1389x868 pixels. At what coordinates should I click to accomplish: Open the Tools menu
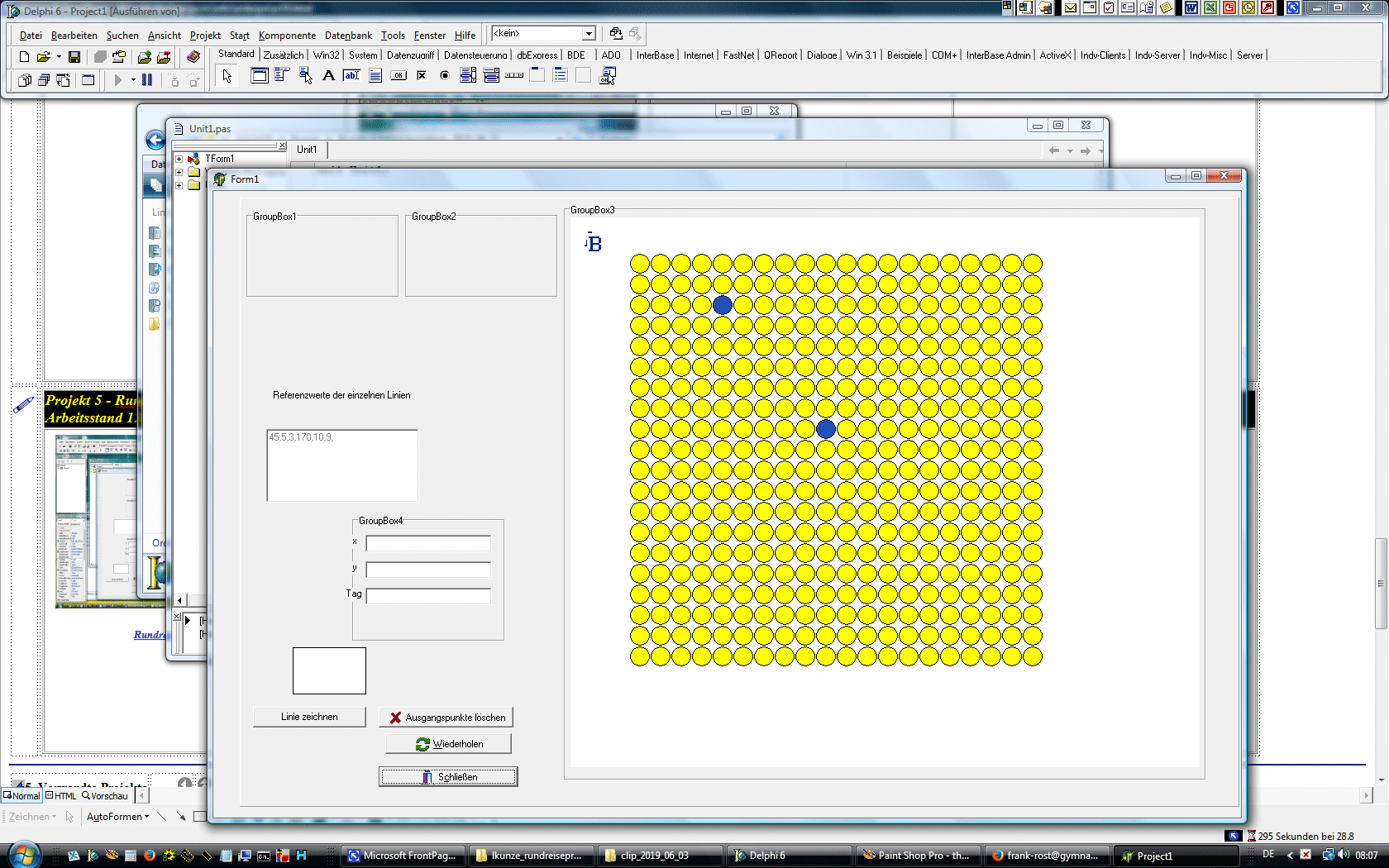393,36
